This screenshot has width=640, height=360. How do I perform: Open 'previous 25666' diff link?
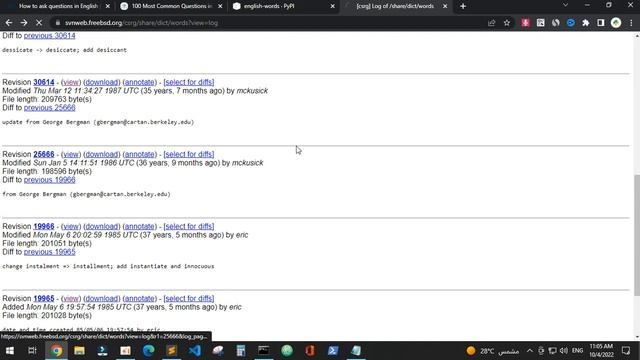[x=49, y=108]
